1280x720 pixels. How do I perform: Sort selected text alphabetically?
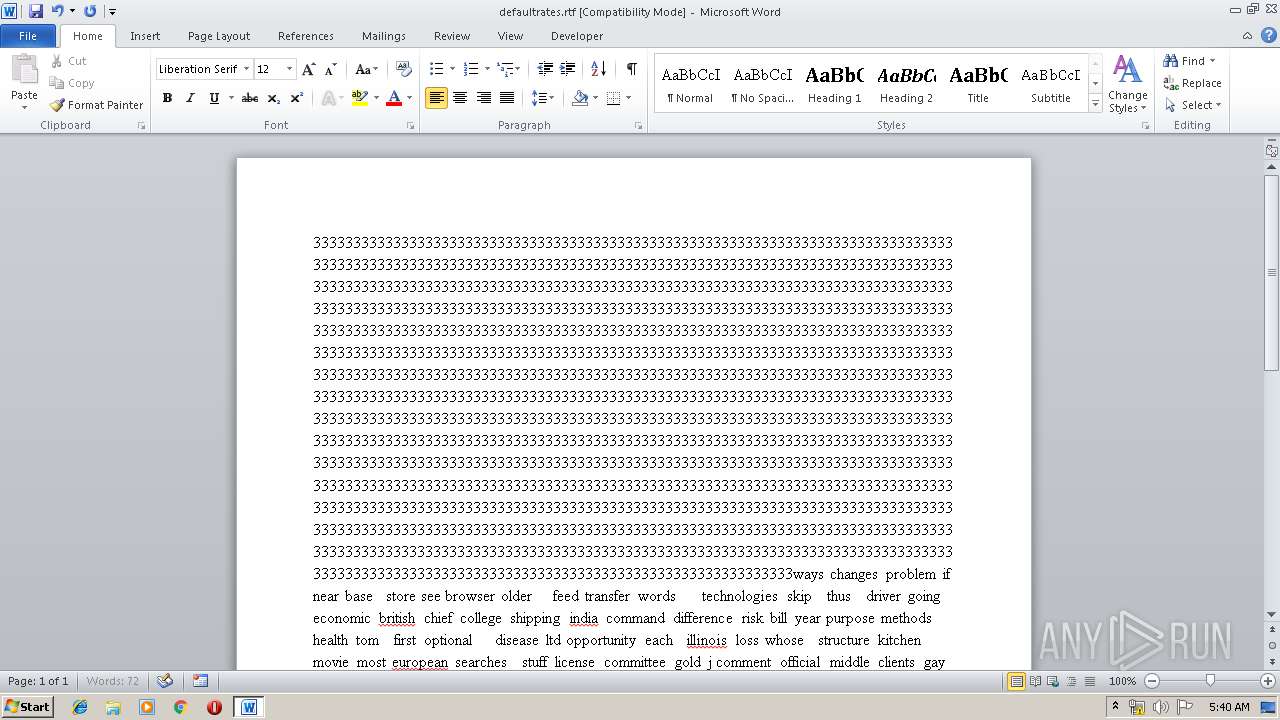pyautogui.click(x=599, y=69)
